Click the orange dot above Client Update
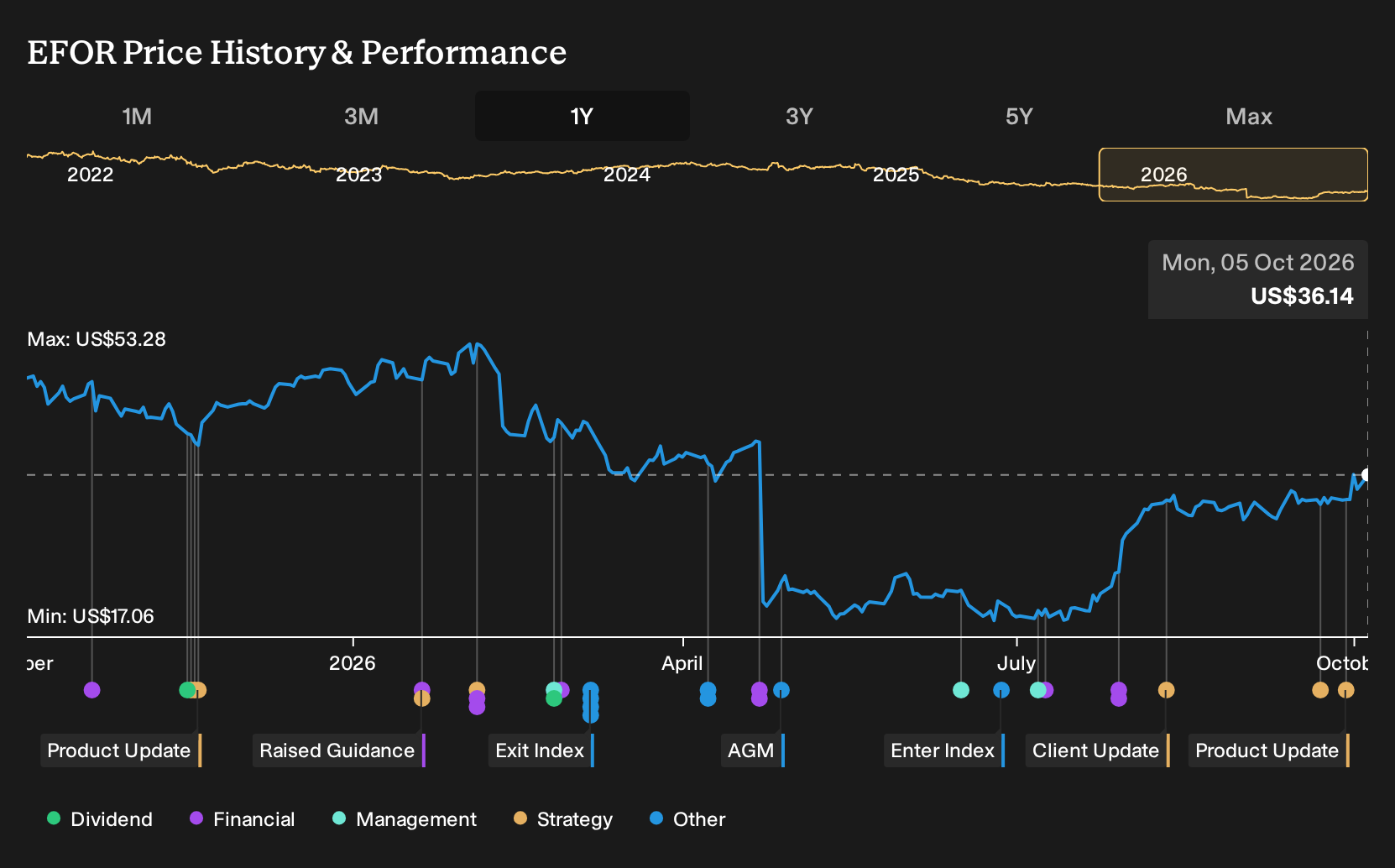1395x868 pixels. point(1166,690)
